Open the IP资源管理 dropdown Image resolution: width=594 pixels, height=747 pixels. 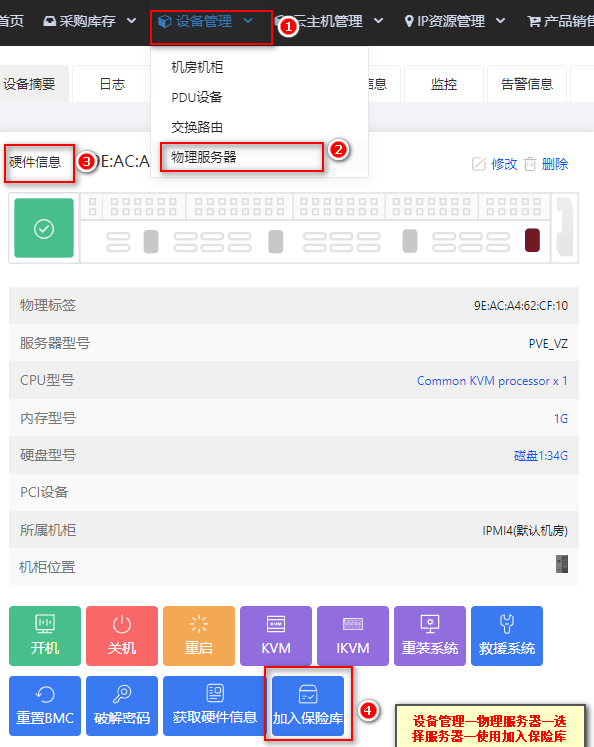click(454, 21)
